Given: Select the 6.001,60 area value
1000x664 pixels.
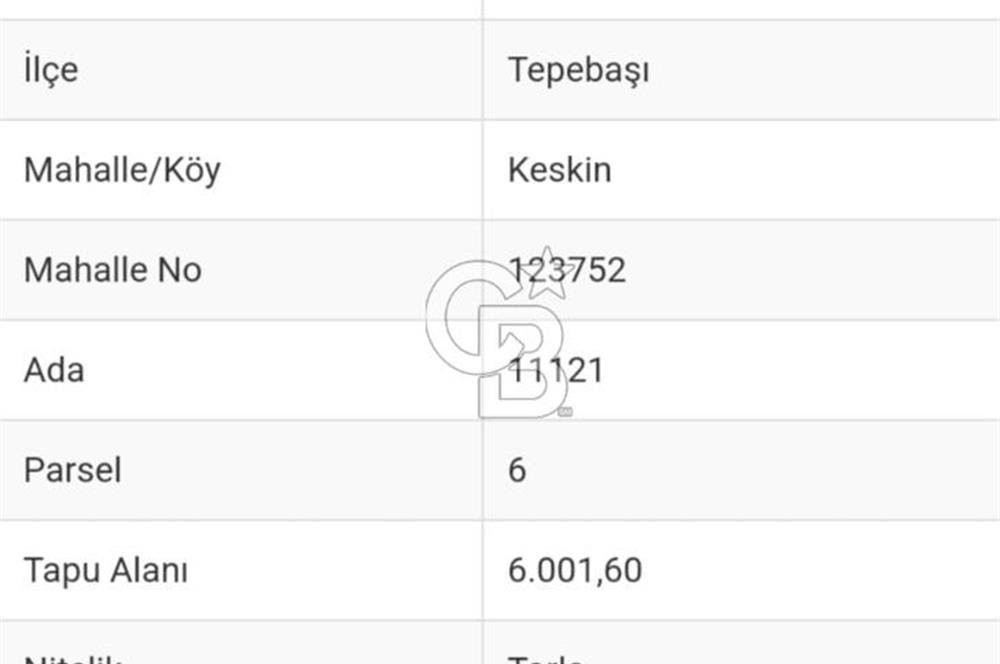Looking at the screenshot, I should point(575,571).
